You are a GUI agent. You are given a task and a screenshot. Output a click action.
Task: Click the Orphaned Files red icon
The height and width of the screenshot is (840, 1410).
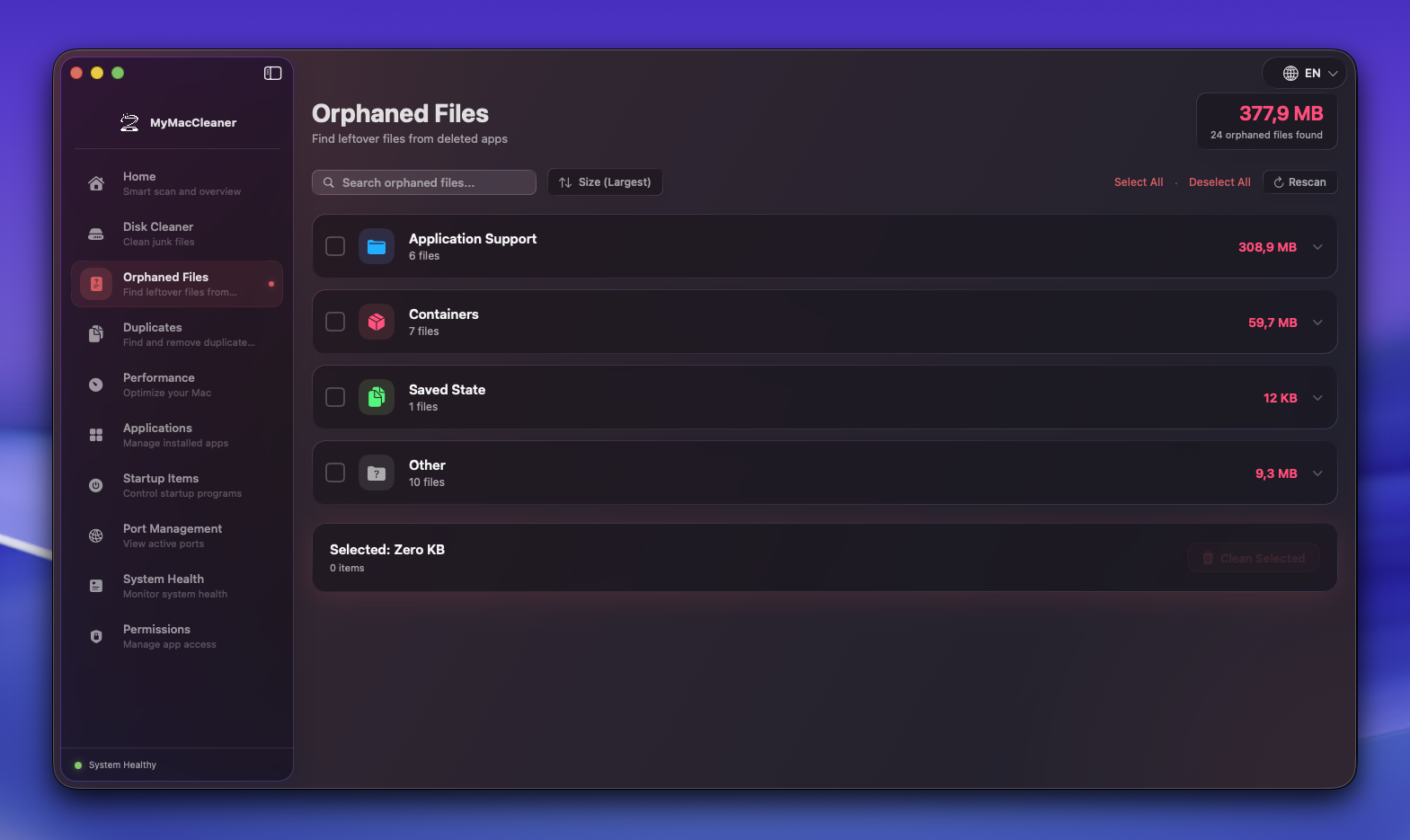tap(96, 284)
